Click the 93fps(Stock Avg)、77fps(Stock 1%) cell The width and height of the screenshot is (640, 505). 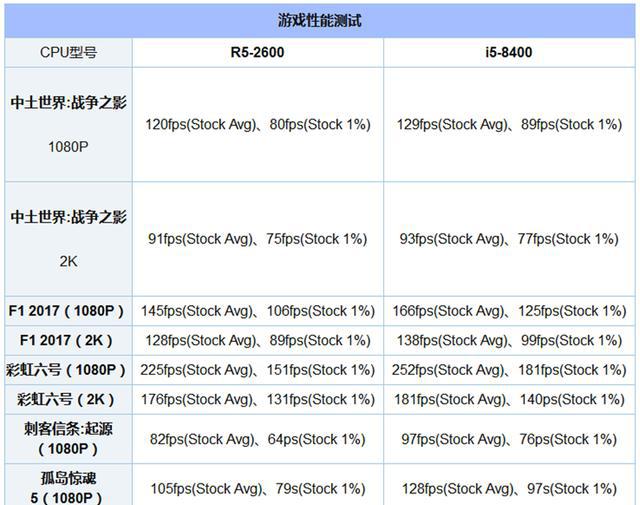[x=509, y=239]
